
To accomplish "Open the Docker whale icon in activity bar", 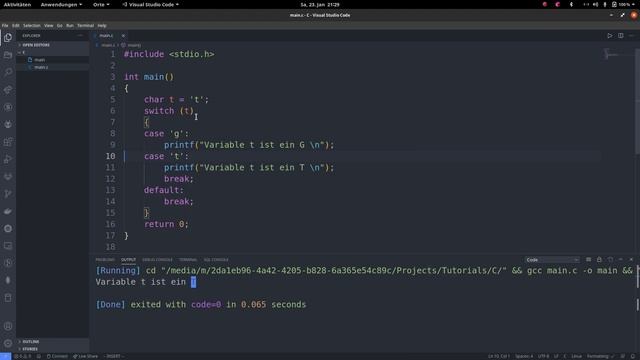I will click(x=8, y=211).
